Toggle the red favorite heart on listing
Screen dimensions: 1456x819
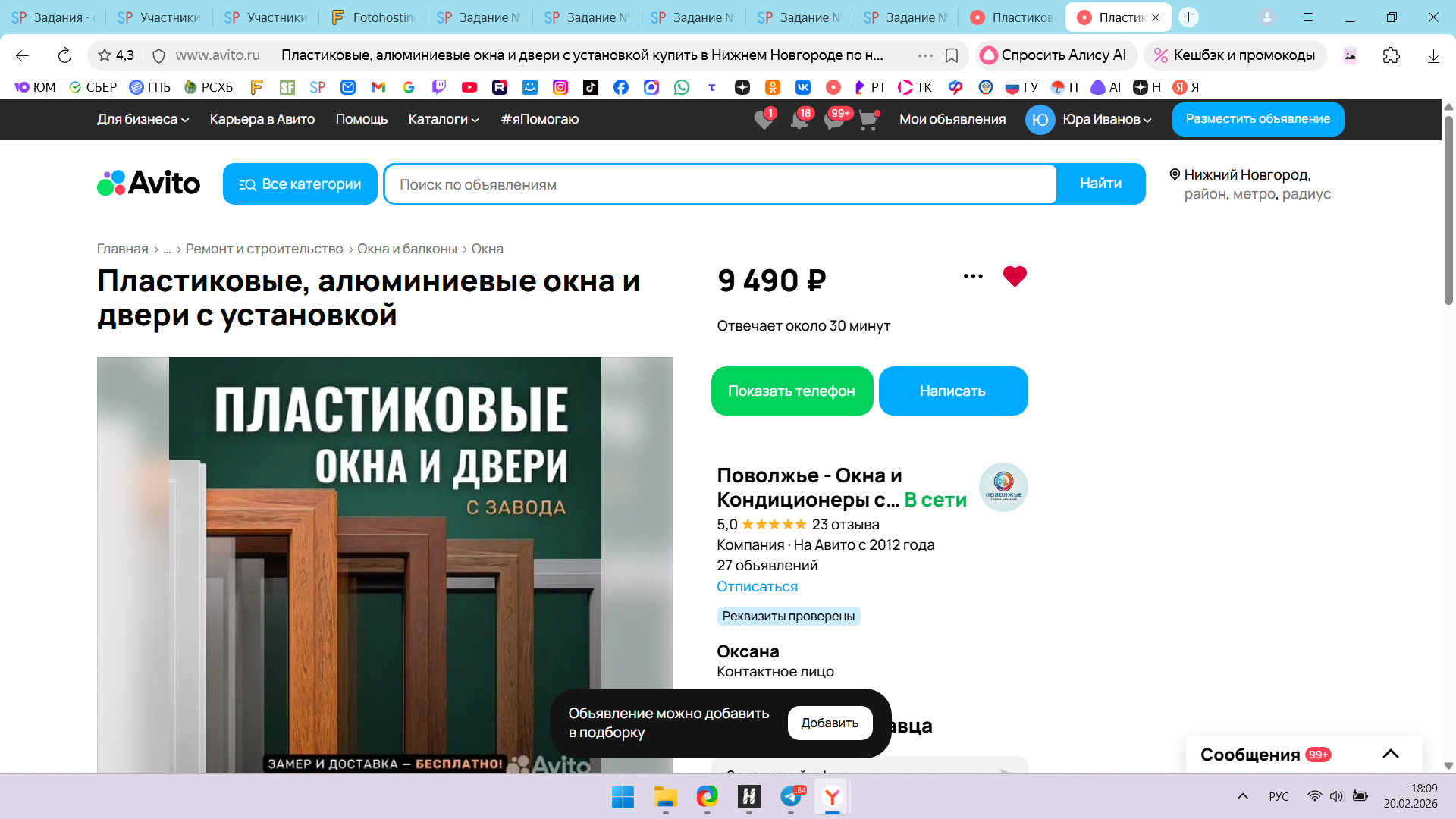click(1015, 277)
